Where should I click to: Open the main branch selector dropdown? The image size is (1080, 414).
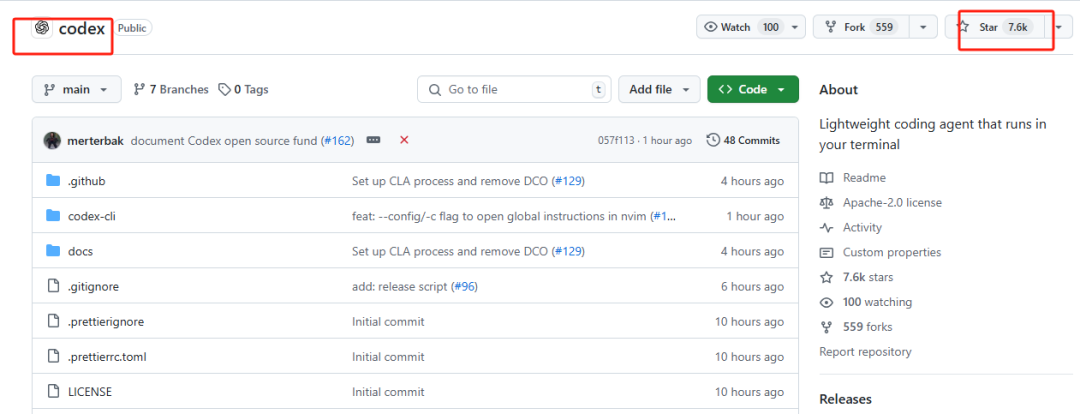pos(76,90)
